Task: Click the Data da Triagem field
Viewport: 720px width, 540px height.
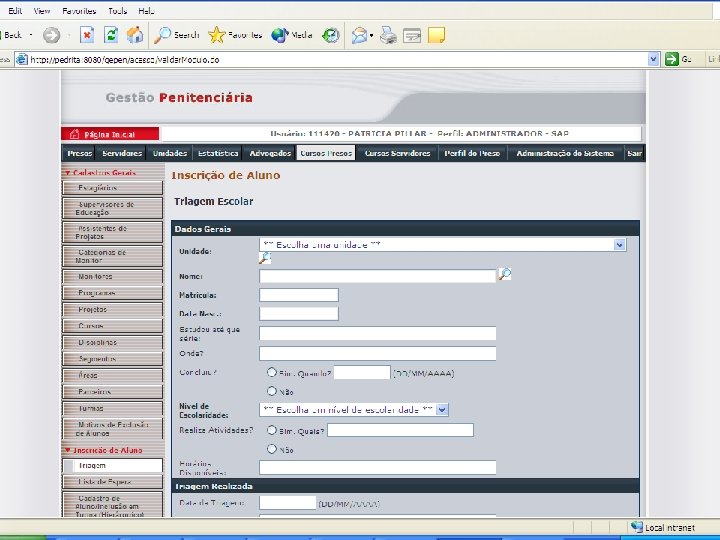Action: pyautogui.click(x=287, y=503)
